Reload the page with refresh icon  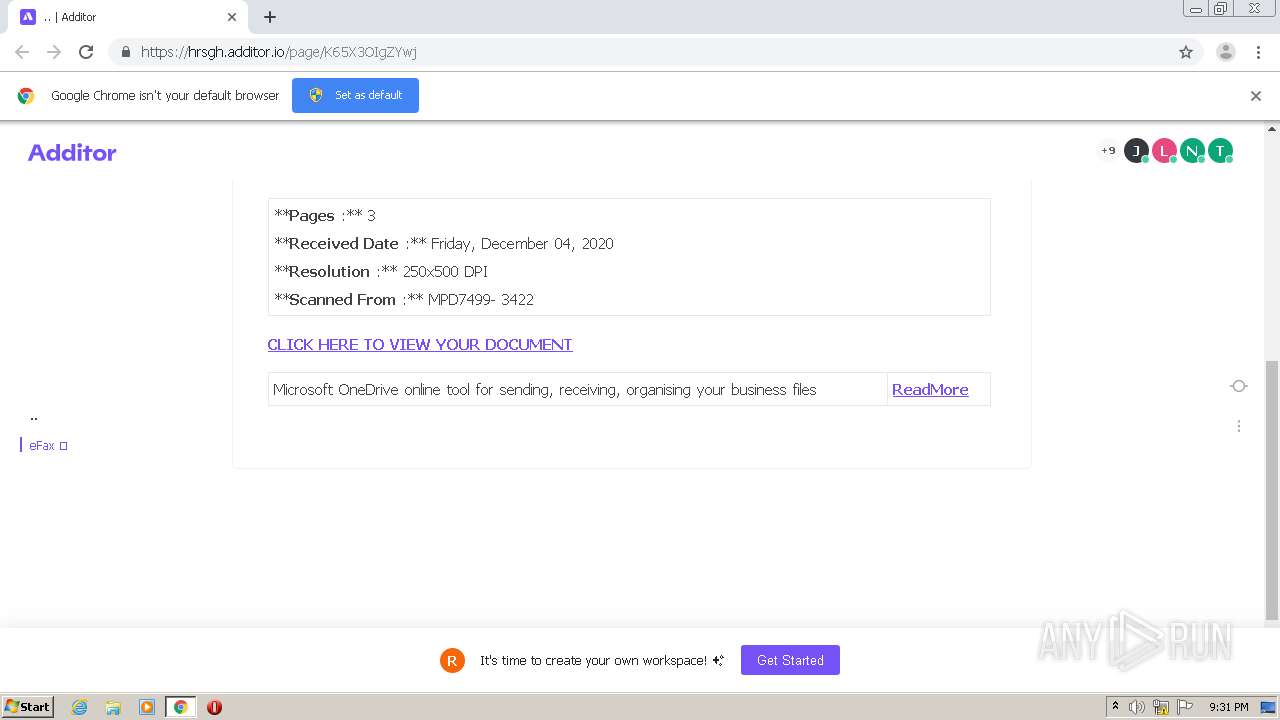click(86, 52)
